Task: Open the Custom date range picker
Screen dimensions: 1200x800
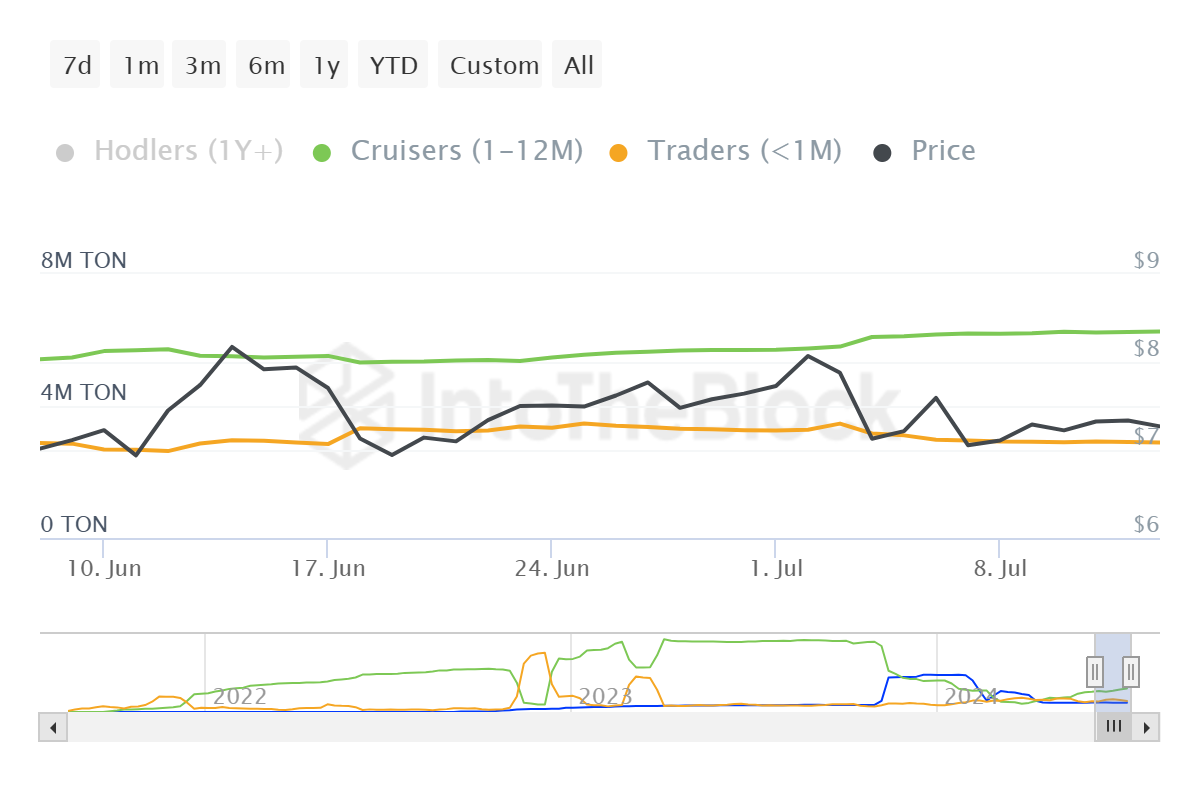Action: pyautogui.click(x=494, y=66)
